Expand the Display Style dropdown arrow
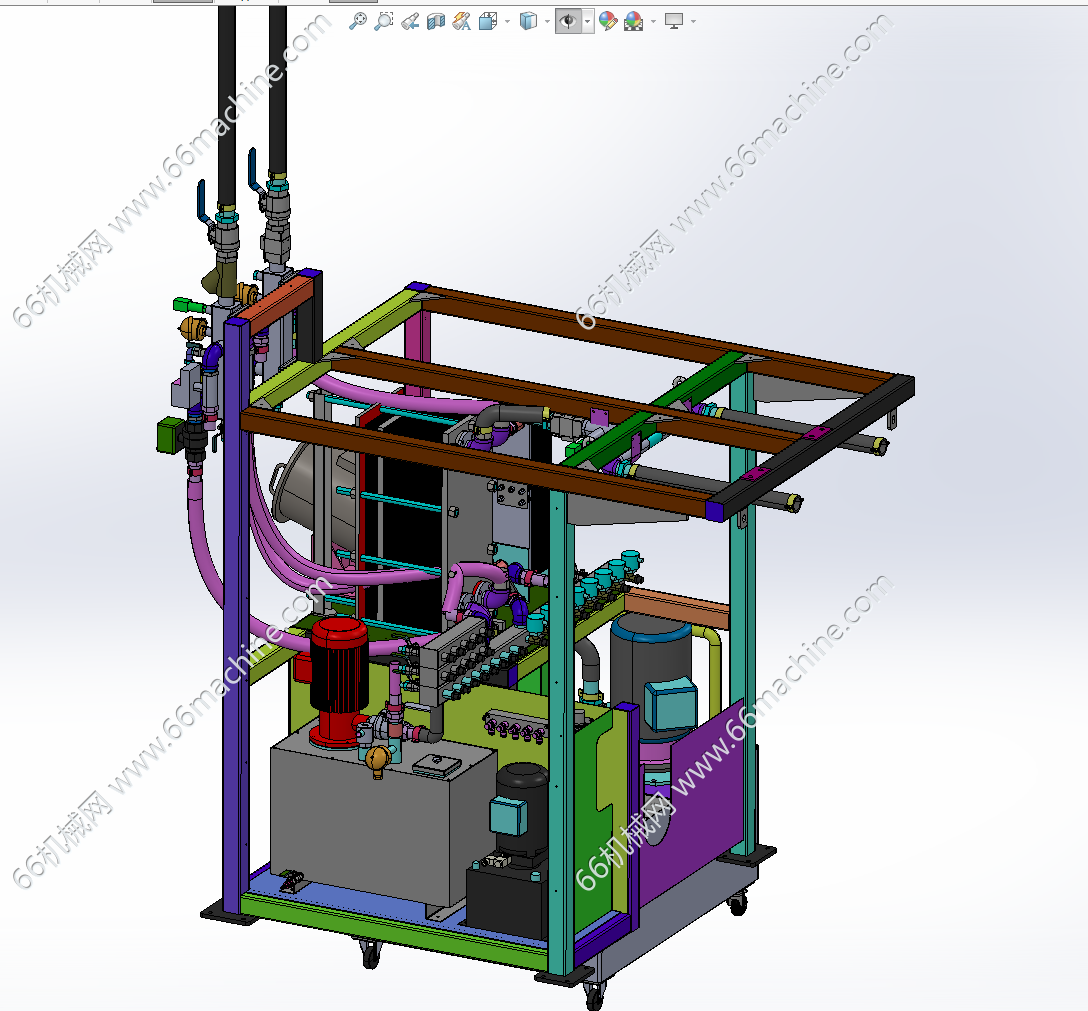Viewport: 1088px width, 1011px height. 547,22
